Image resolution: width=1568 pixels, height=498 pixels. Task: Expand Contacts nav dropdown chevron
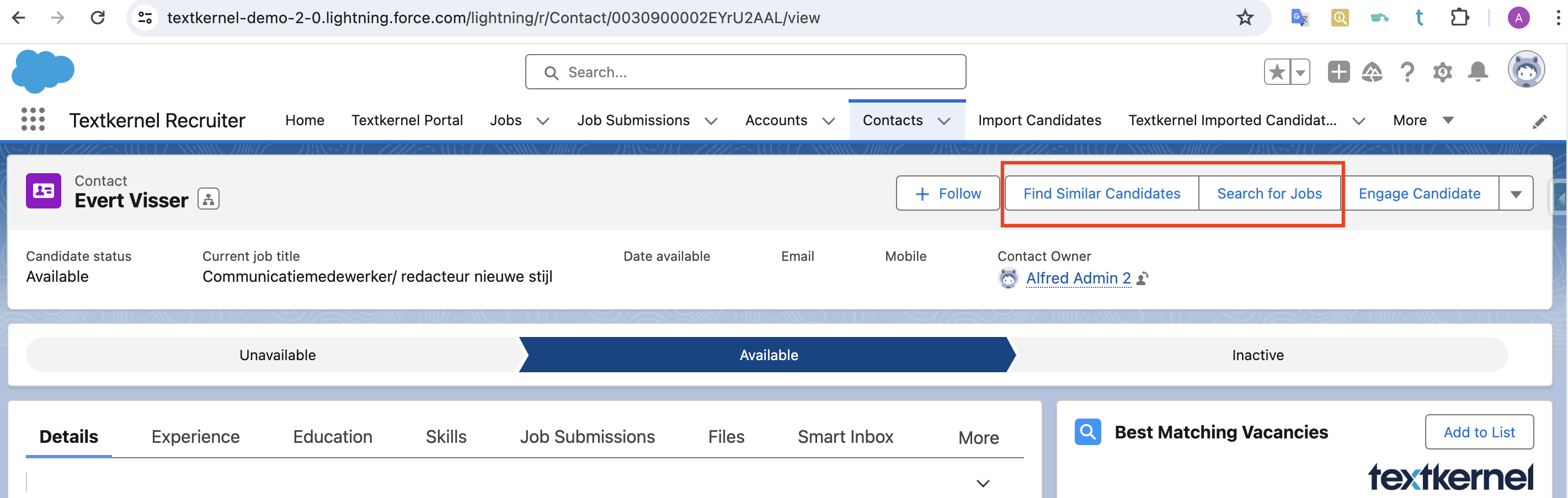tap(943, 121)
